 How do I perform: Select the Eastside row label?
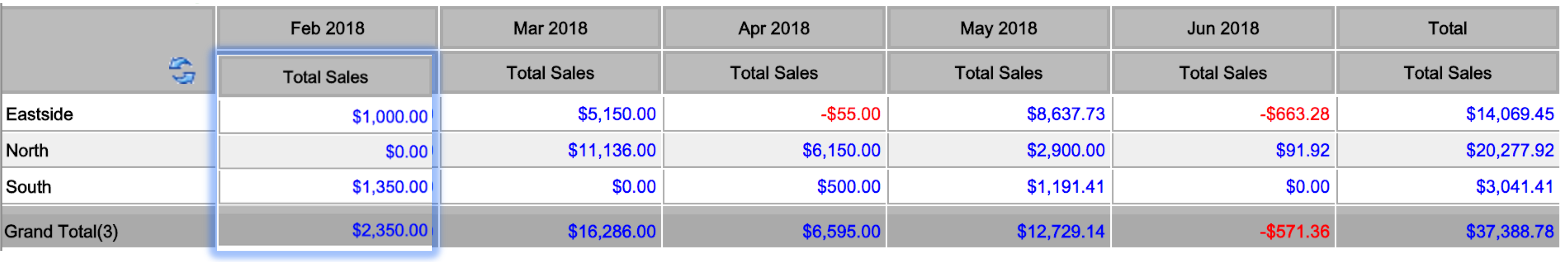tap(40, 114)
